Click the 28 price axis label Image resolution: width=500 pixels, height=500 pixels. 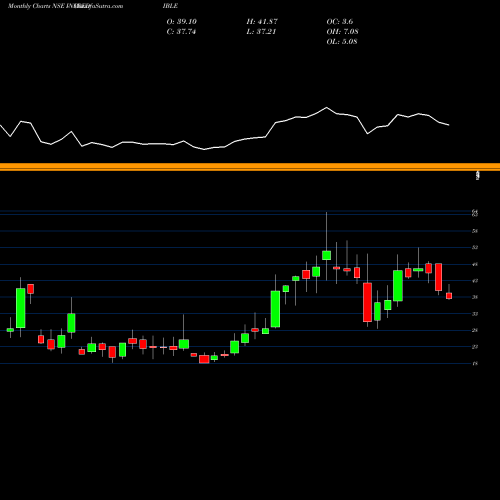click(475, 330)
